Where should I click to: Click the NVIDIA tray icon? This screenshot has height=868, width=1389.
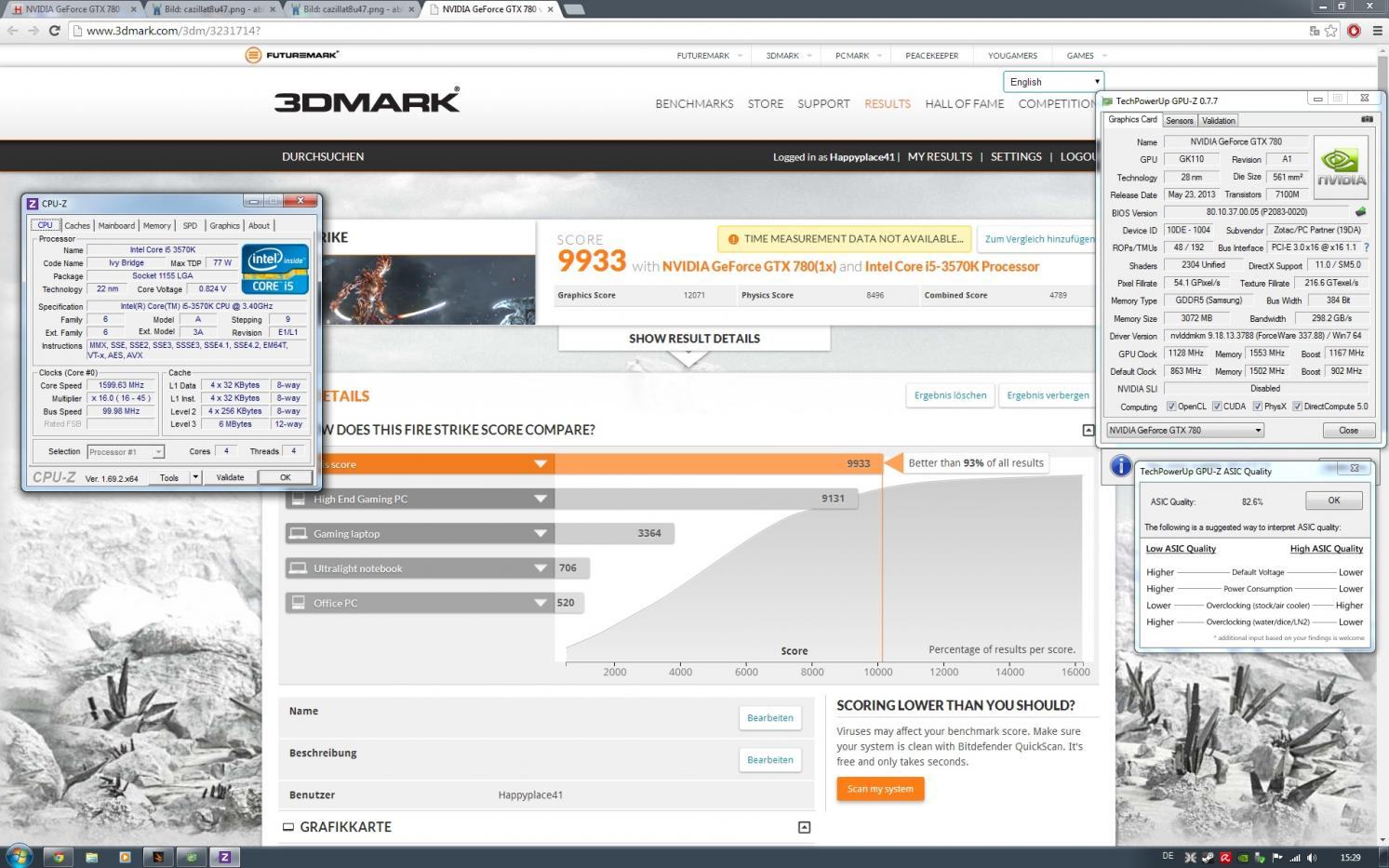point(1243,858)
